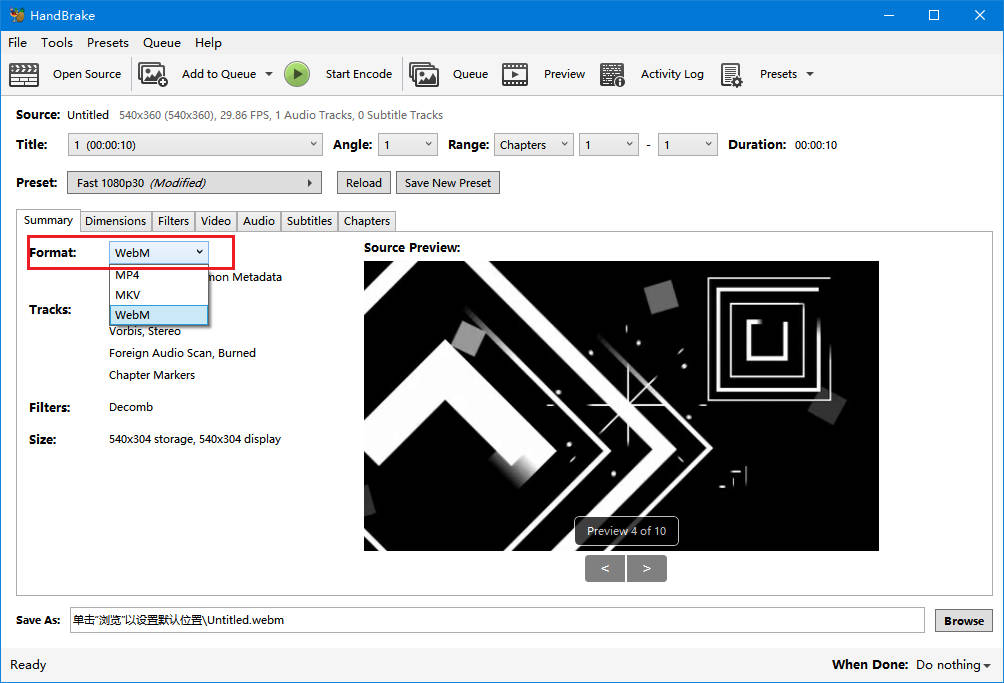
Task: Open the Help menu
Action: point(208,43)
